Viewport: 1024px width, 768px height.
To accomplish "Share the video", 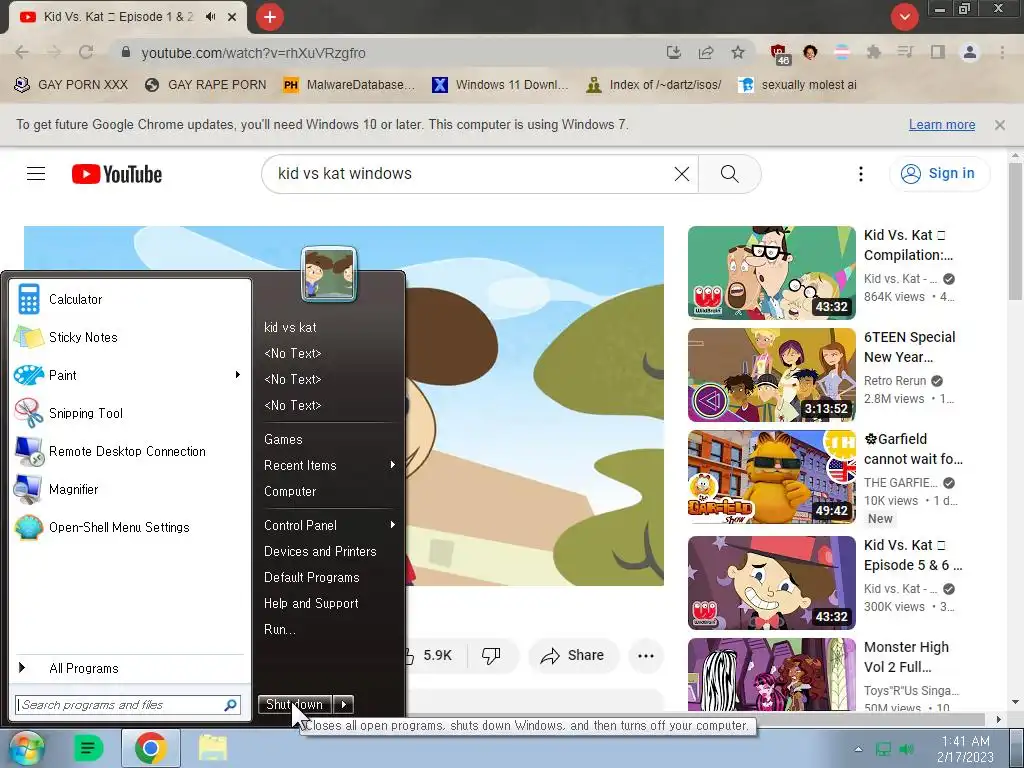I will point(573,655).
